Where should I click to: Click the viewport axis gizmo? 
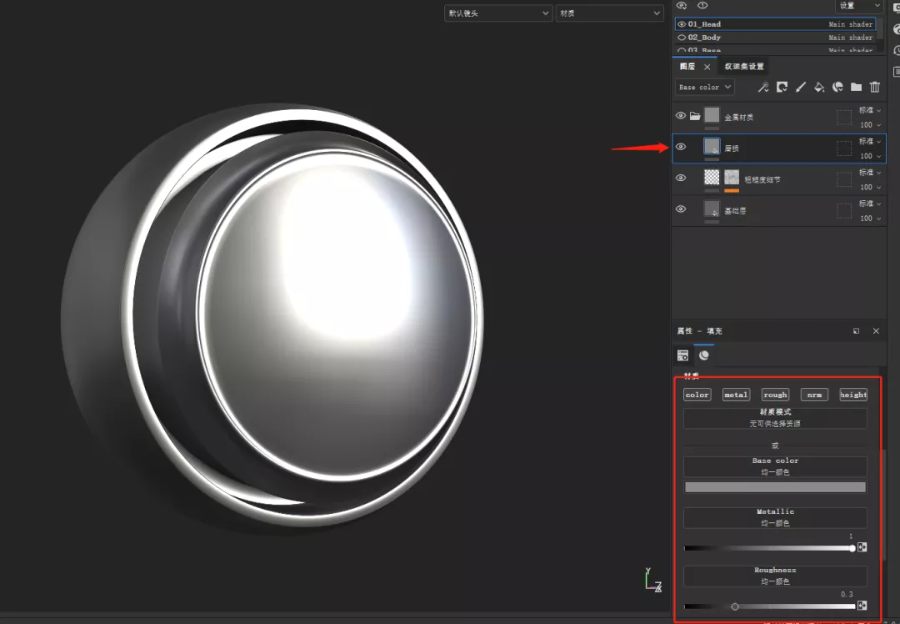pos(653,580)
